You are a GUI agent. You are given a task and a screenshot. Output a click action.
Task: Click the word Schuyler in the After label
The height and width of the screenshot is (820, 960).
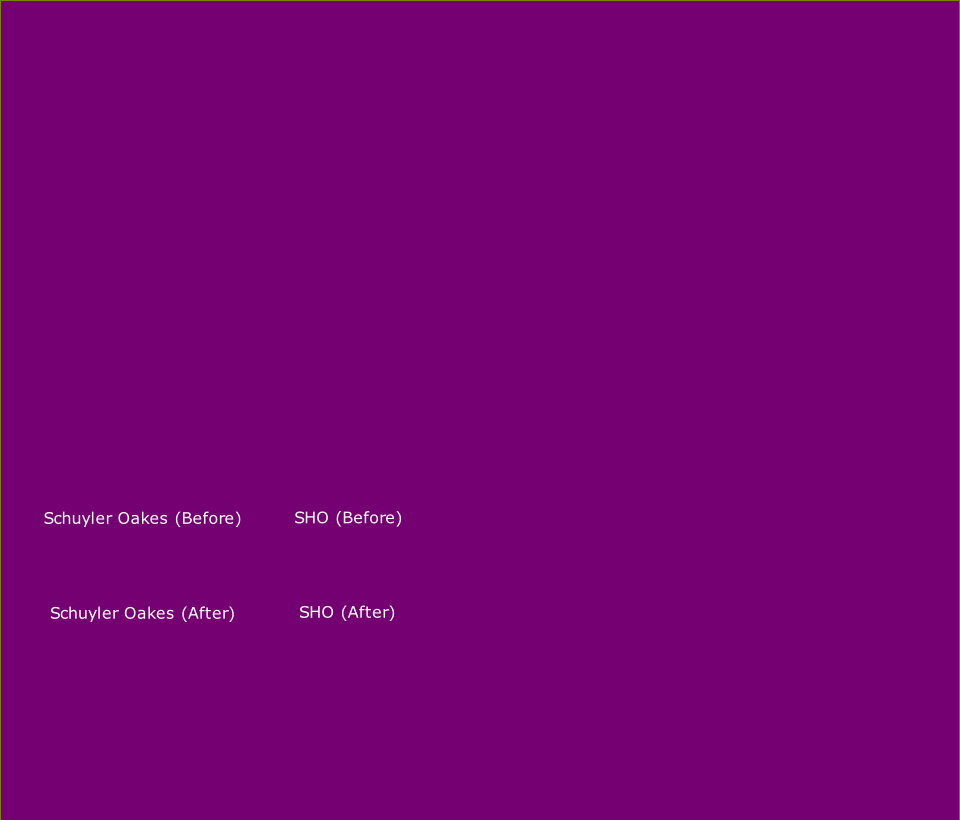pyautogui.click(x=84, y=613)
